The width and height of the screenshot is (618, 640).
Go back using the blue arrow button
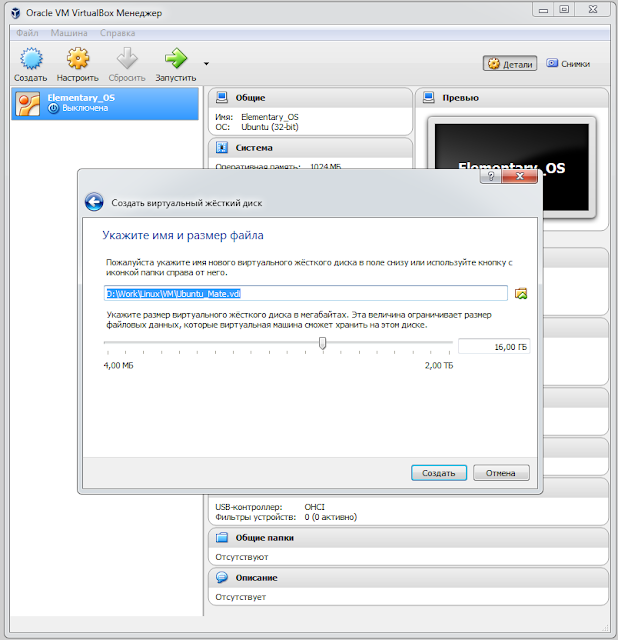tap(94, 202)
